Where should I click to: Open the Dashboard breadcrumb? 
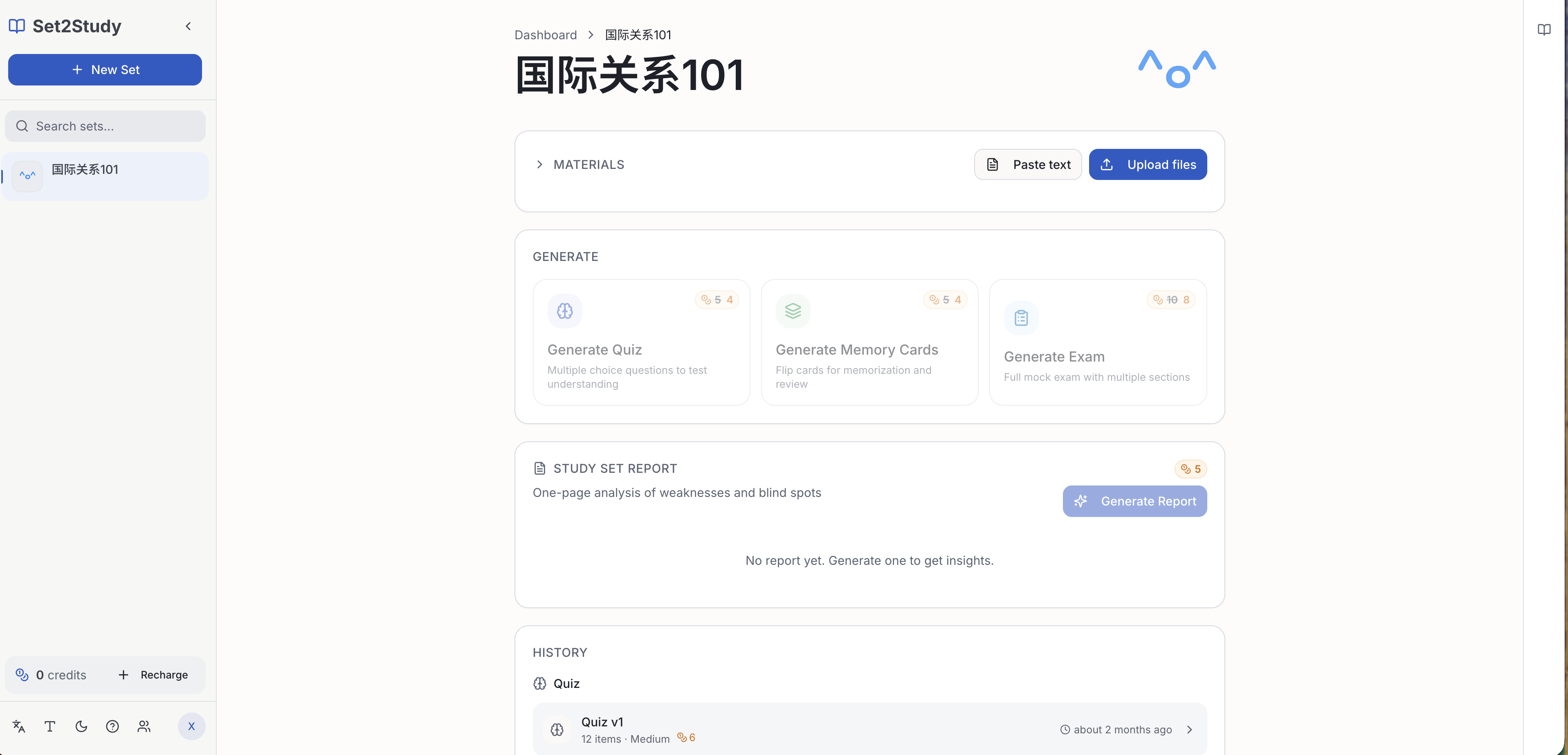[545, 35]
